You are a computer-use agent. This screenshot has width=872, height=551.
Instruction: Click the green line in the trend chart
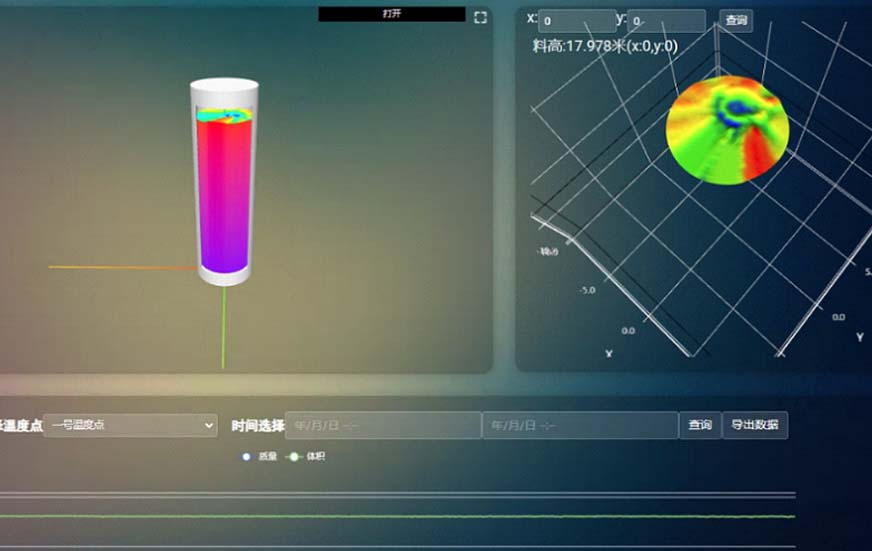tap(400, 516)
